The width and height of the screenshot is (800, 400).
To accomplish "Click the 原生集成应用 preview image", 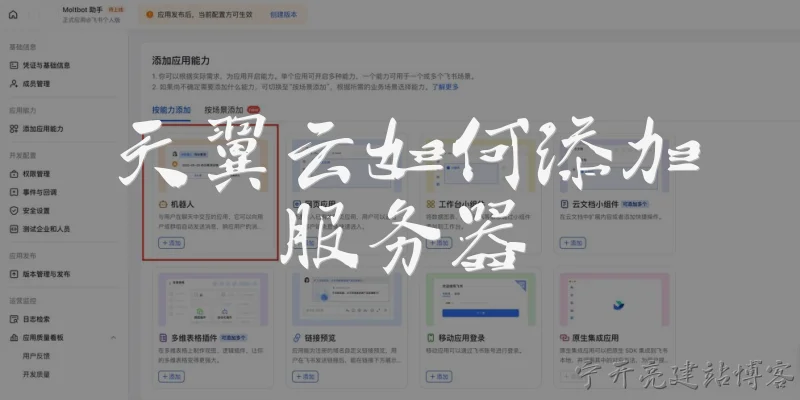I will click(615, 299).
